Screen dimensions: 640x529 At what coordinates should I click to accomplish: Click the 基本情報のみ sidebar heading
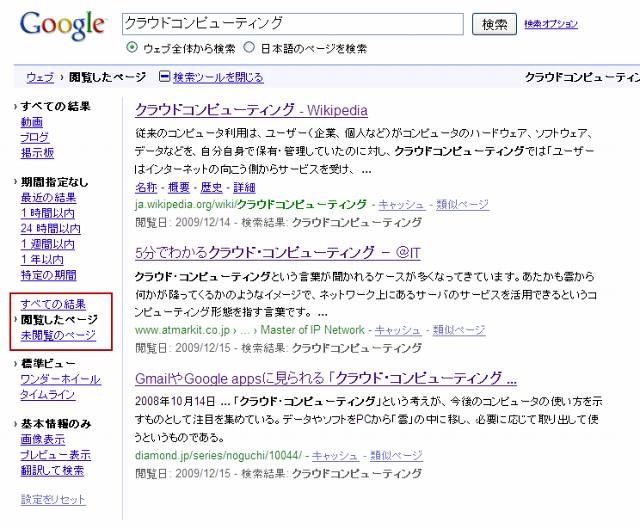point(56,424)
